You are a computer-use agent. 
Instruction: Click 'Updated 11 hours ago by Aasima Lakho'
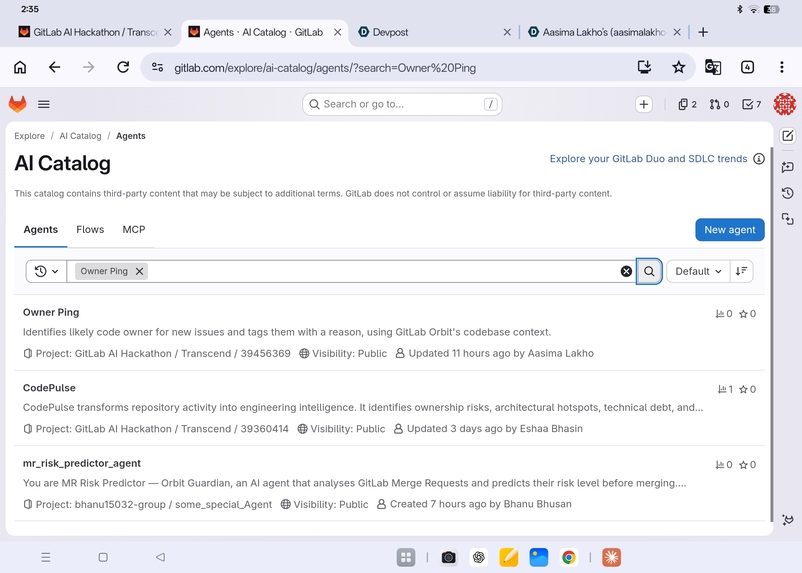click(501, 354)
